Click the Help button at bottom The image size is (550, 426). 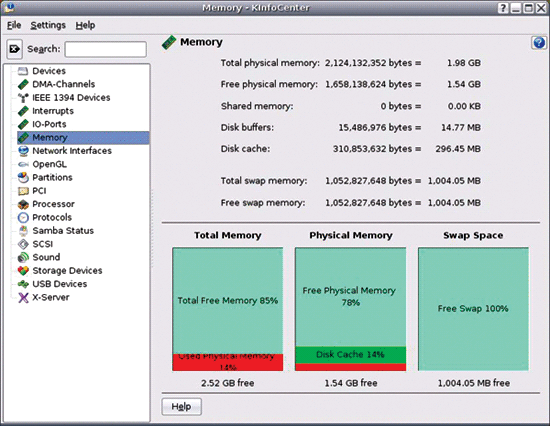(181, 406)
